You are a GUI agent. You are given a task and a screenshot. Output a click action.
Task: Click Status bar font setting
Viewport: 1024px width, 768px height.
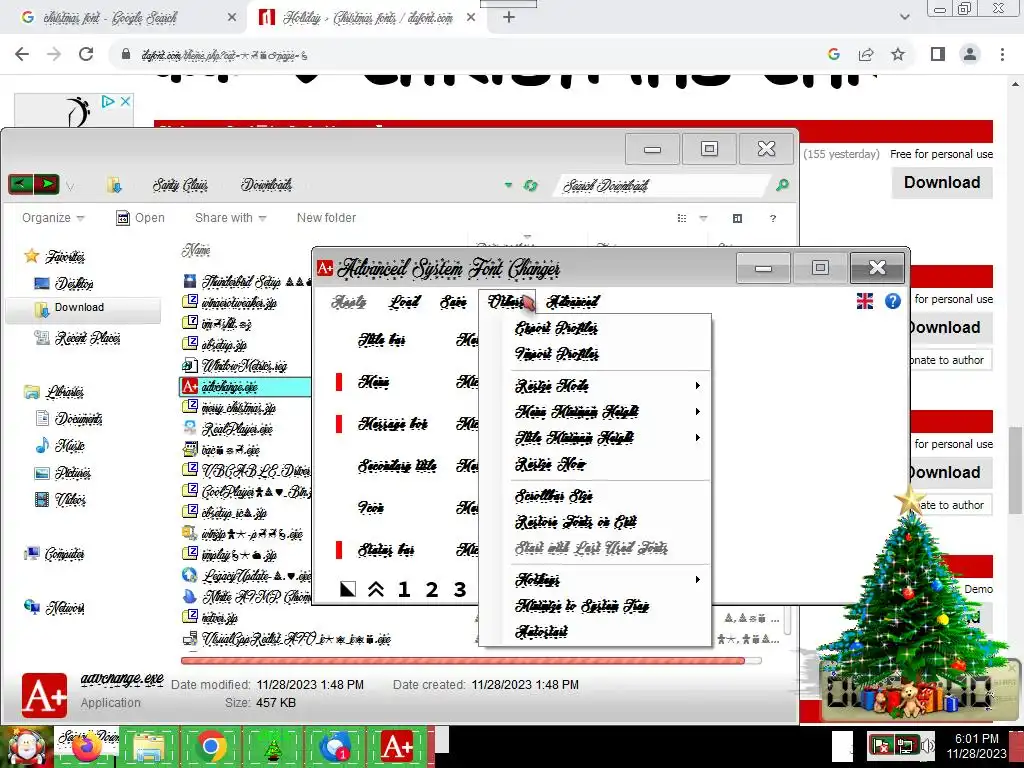385,550
